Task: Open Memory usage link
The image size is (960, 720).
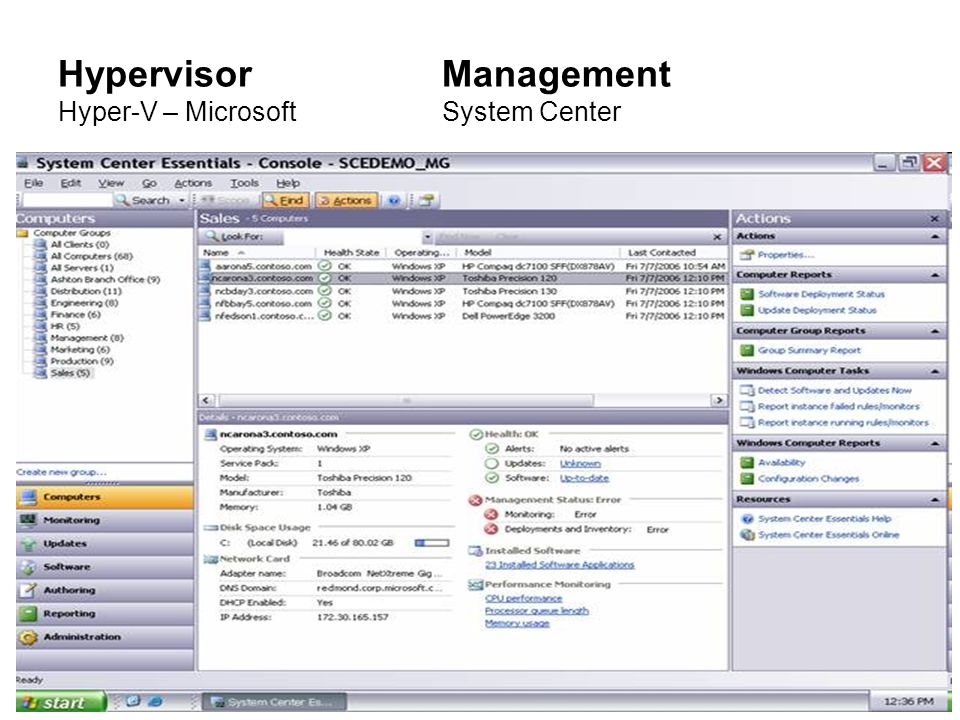Action: [x=517, y=623]
